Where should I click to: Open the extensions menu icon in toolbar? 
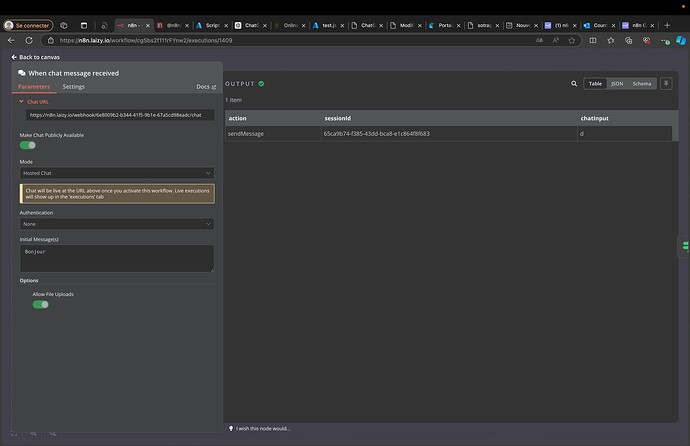664,40
